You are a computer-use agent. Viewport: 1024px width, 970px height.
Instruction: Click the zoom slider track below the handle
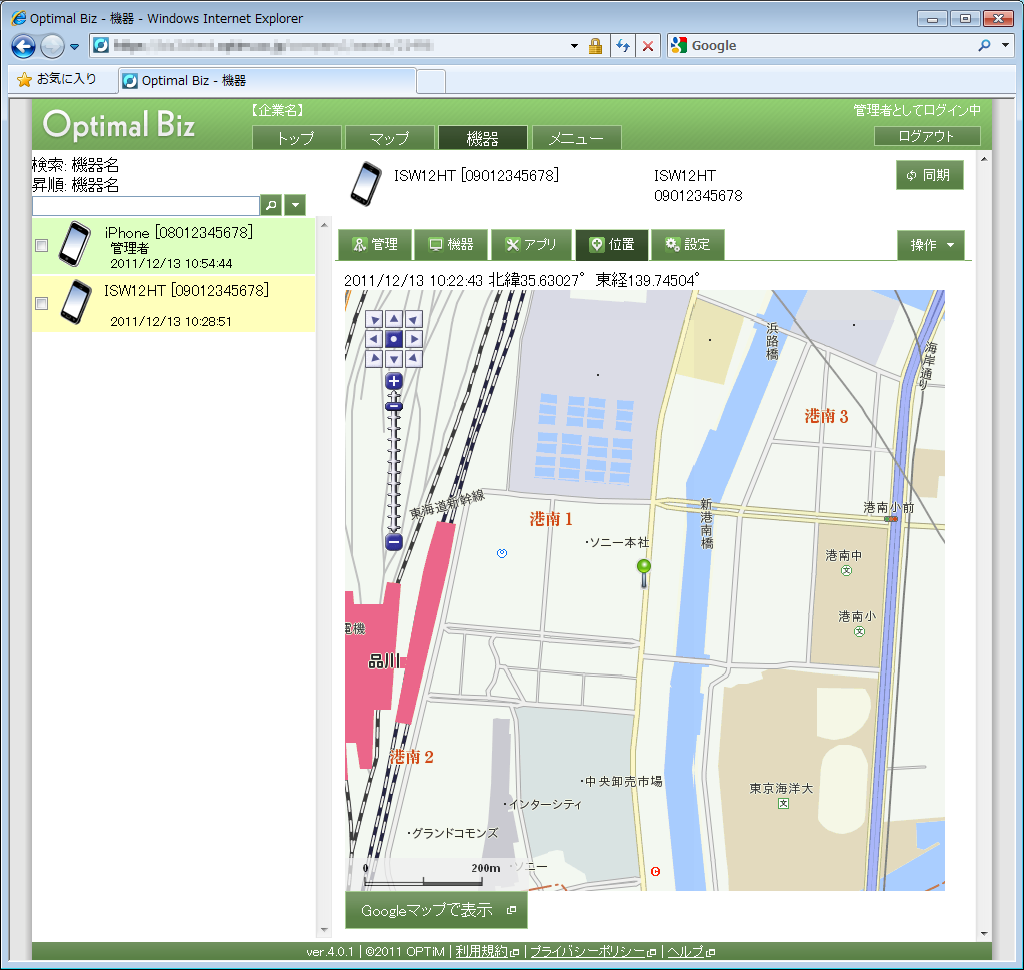pyautogui.click(x=394, y=471)
